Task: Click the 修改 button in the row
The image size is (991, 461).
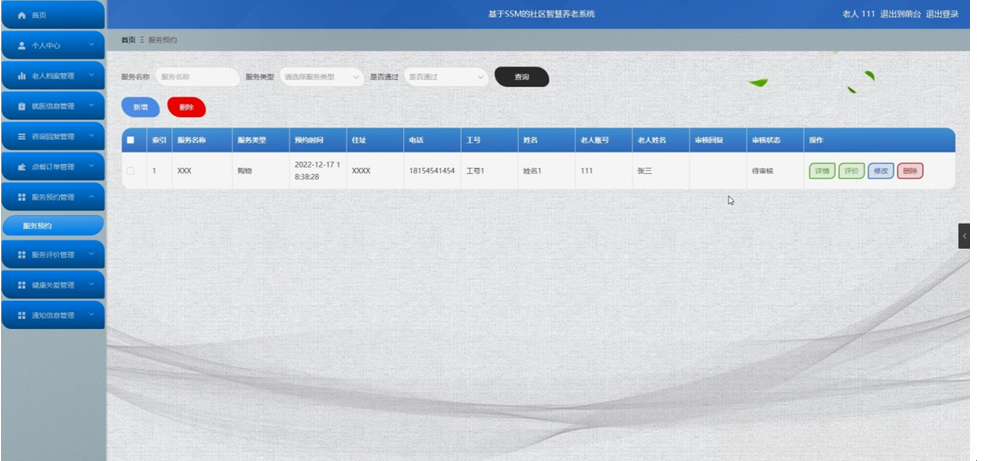Action: pyautogui.click(x=880, y=171)
